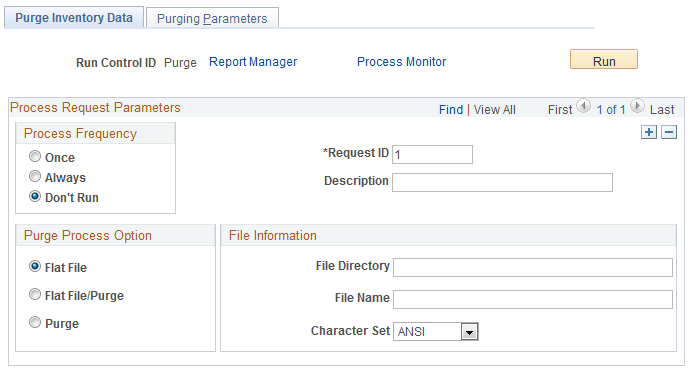Go to the First row link
Image resolution: width=695 pixels, height=375 pixels.
point(560,109)
